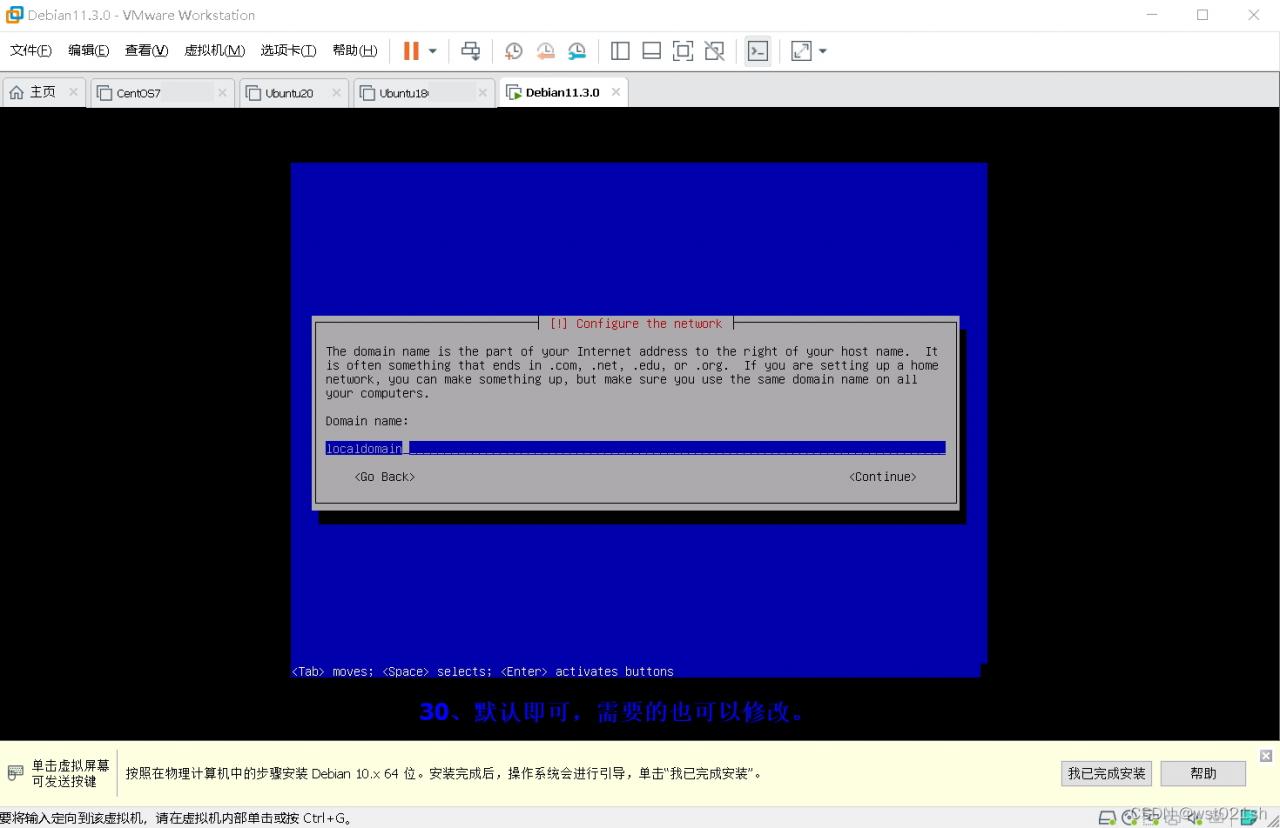Open the 帮助(H) menu in the menu bar
Image resolution: width=1280 pixels, height=828 pixels.
point(354,51)
